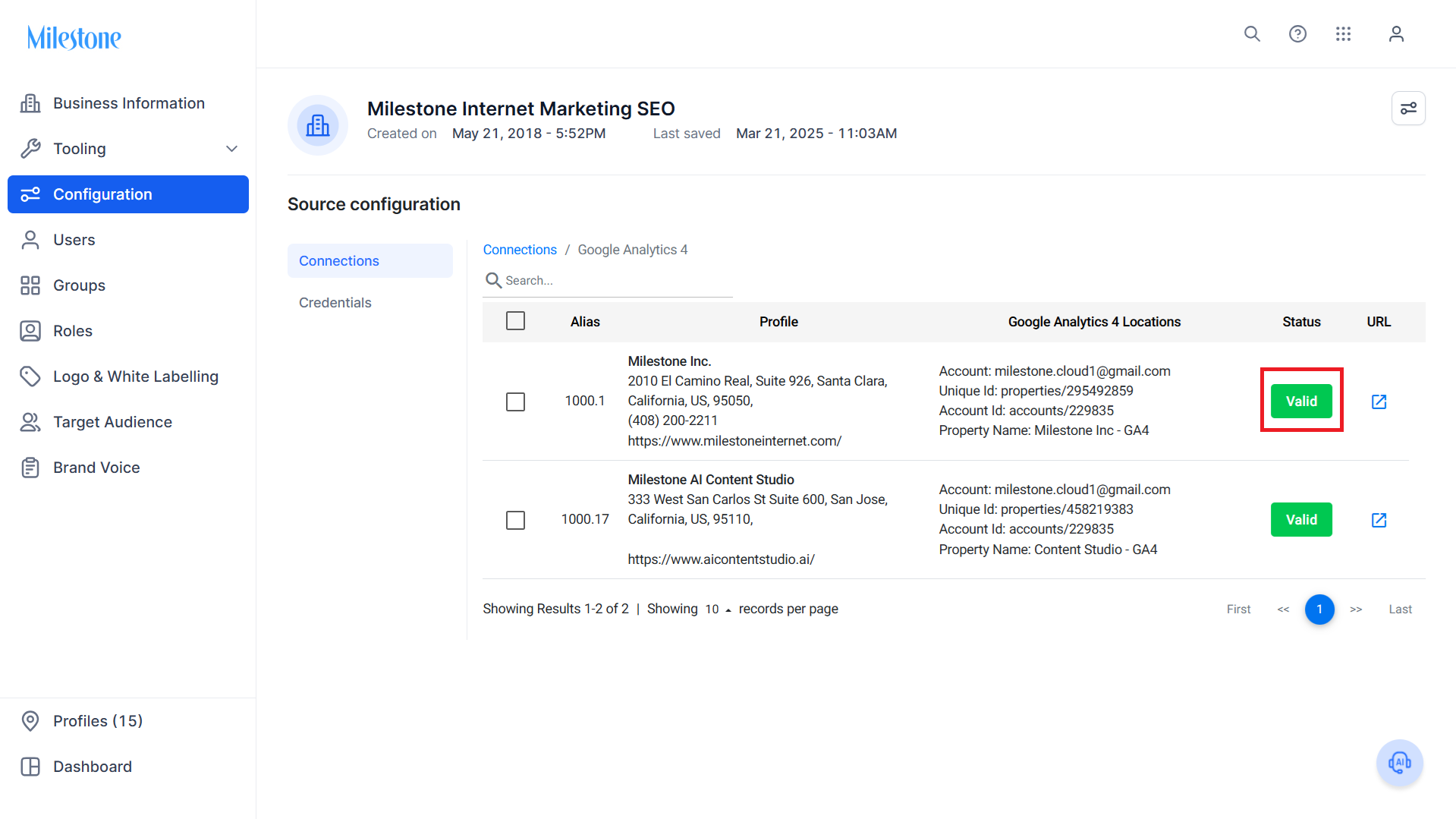Screen dimensions: 1456x819
Task: Click Property Name Content Studio - GA4
Action: (x=1048, y=550)
